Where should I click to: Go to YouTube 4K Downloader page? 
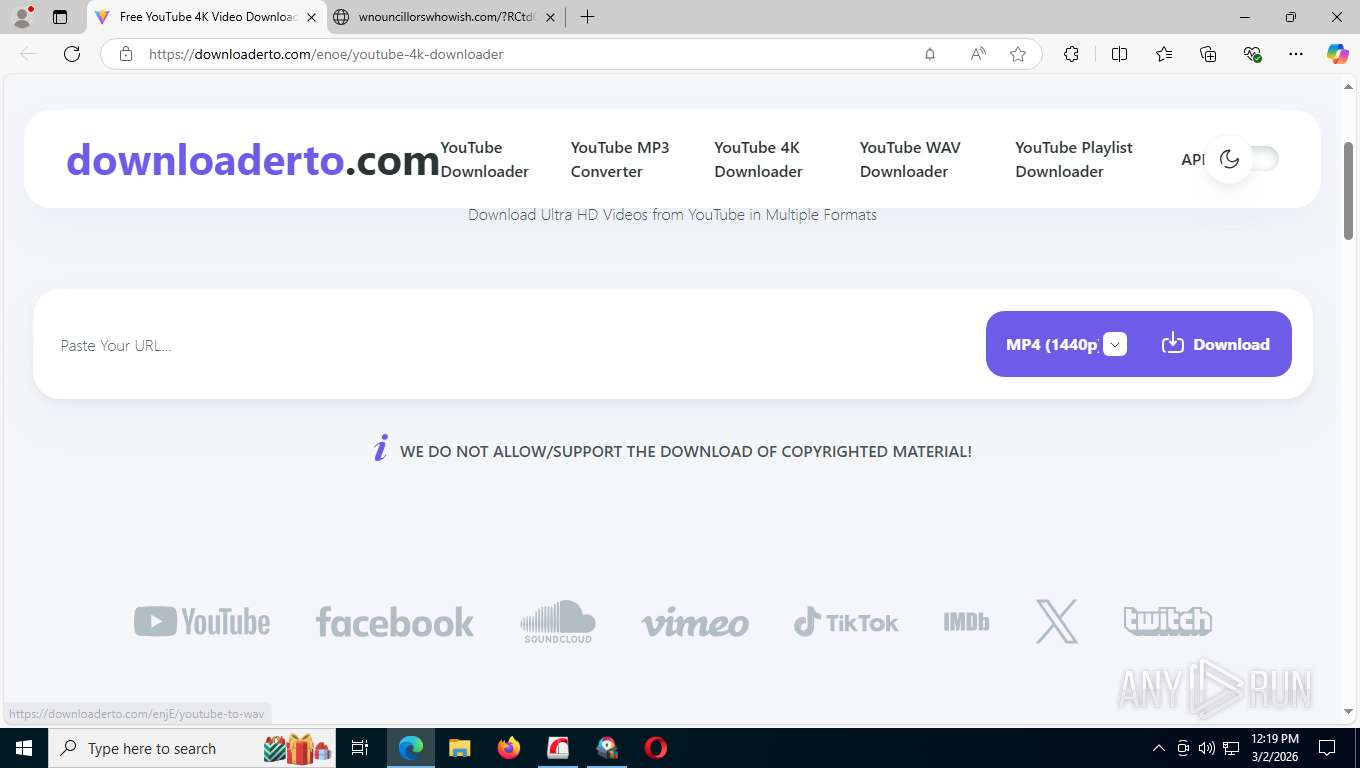(x=758, y=159)
